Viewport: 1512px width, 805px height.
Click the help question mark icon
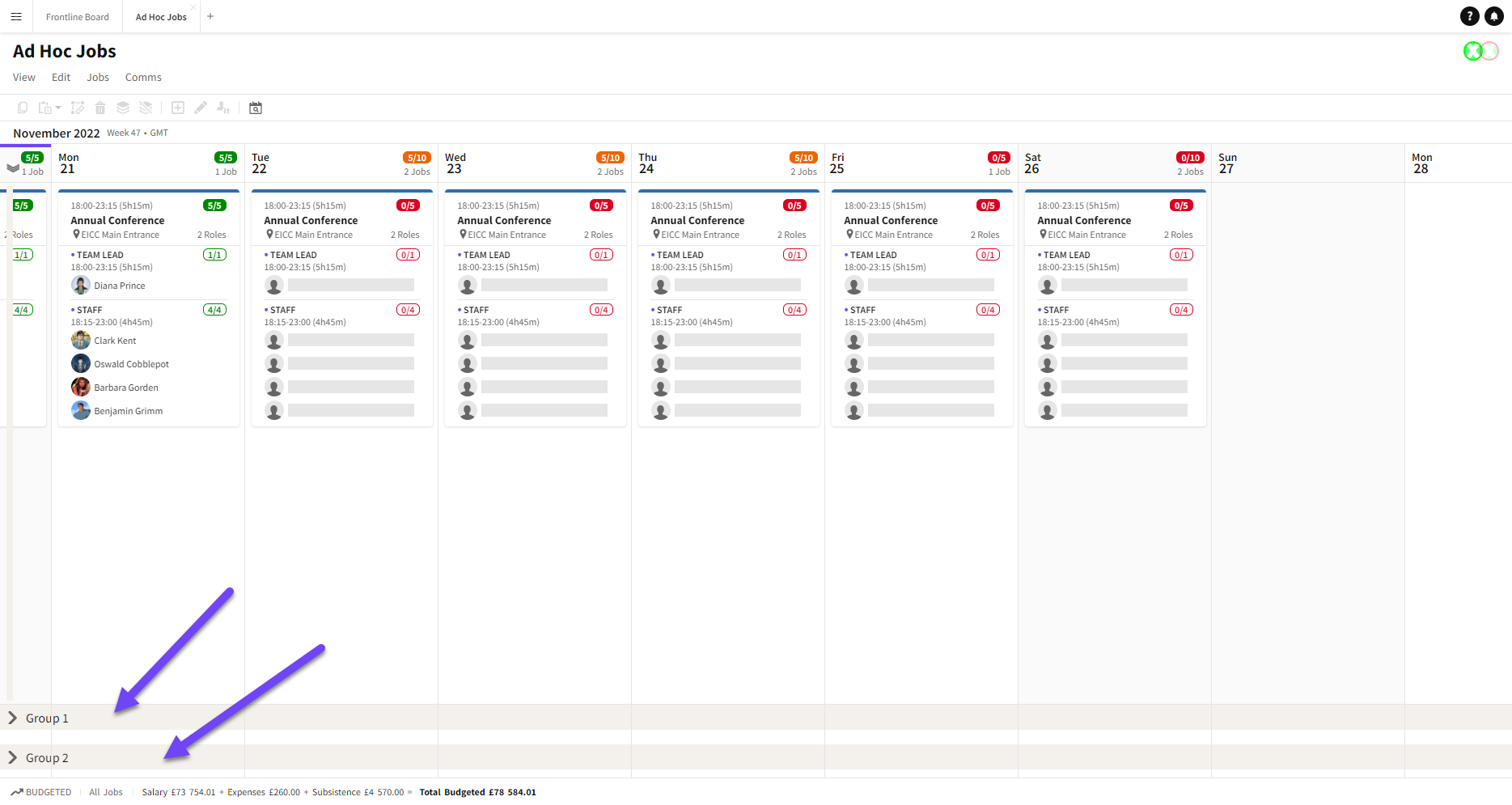1469,16
